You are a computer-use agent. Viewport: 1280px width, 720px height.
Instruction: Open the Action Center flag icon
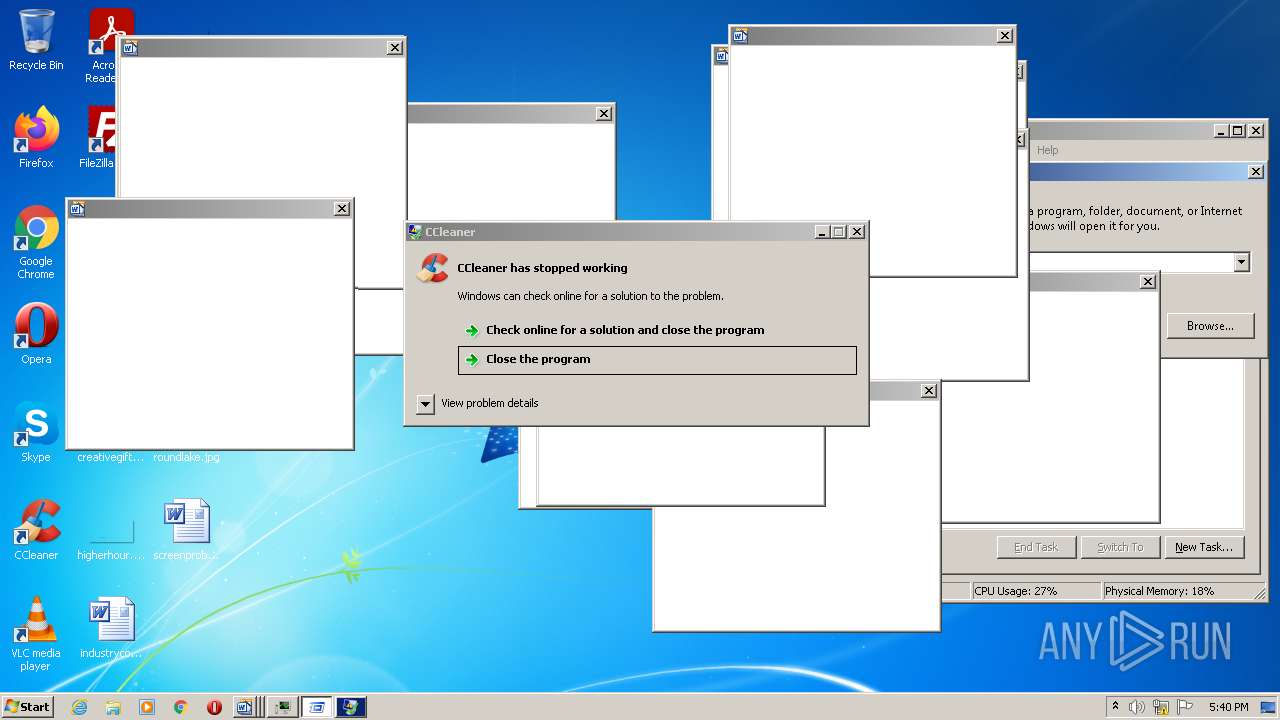coord(1185,707)
